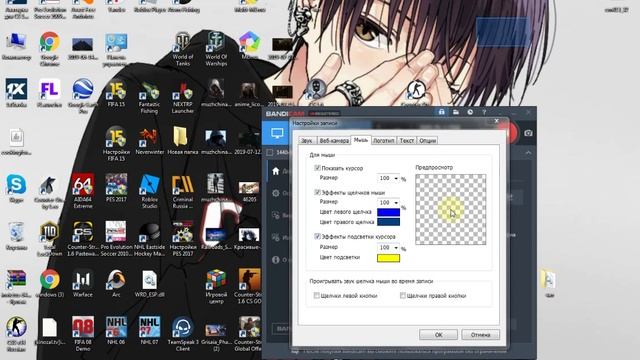
Task: Pick Цвет левого щелчка blue swatch
Action: pos(388,212)
